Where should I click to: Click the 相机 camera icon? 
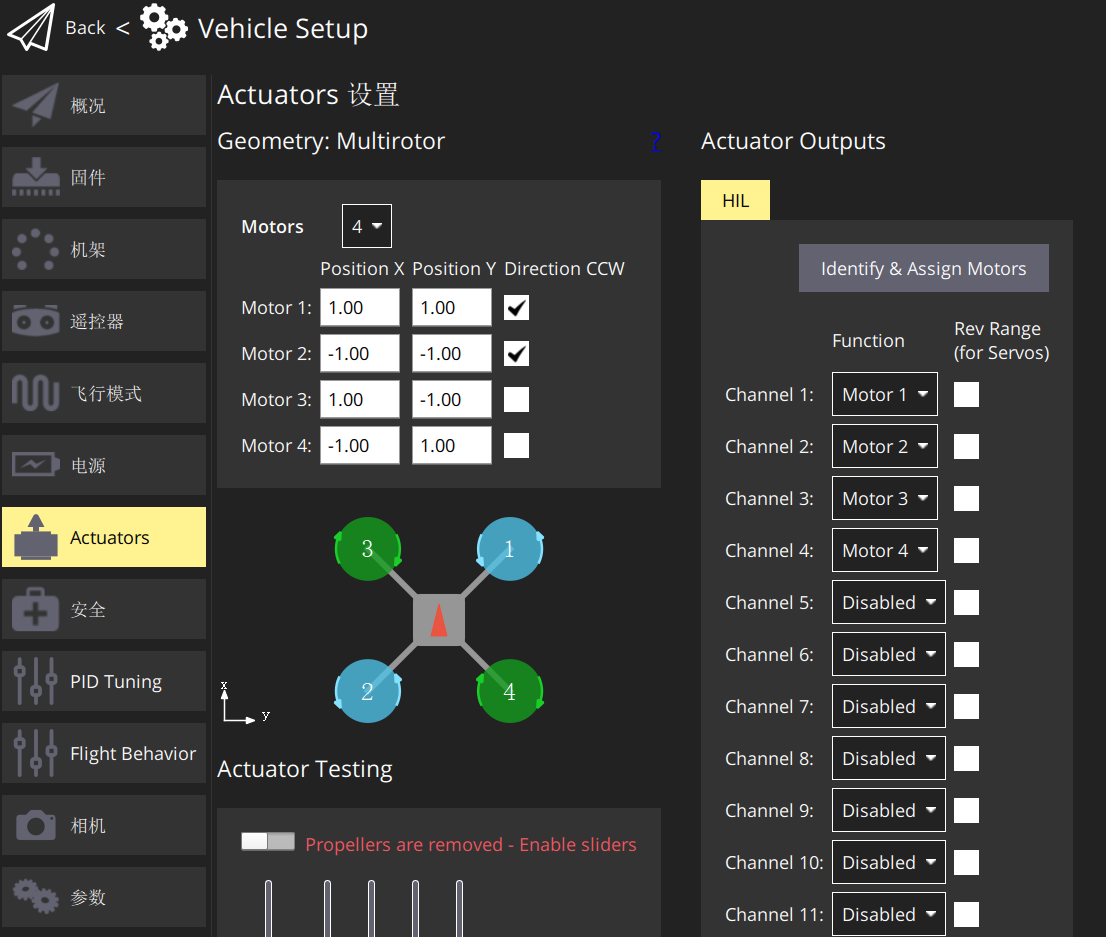(35, 825)
